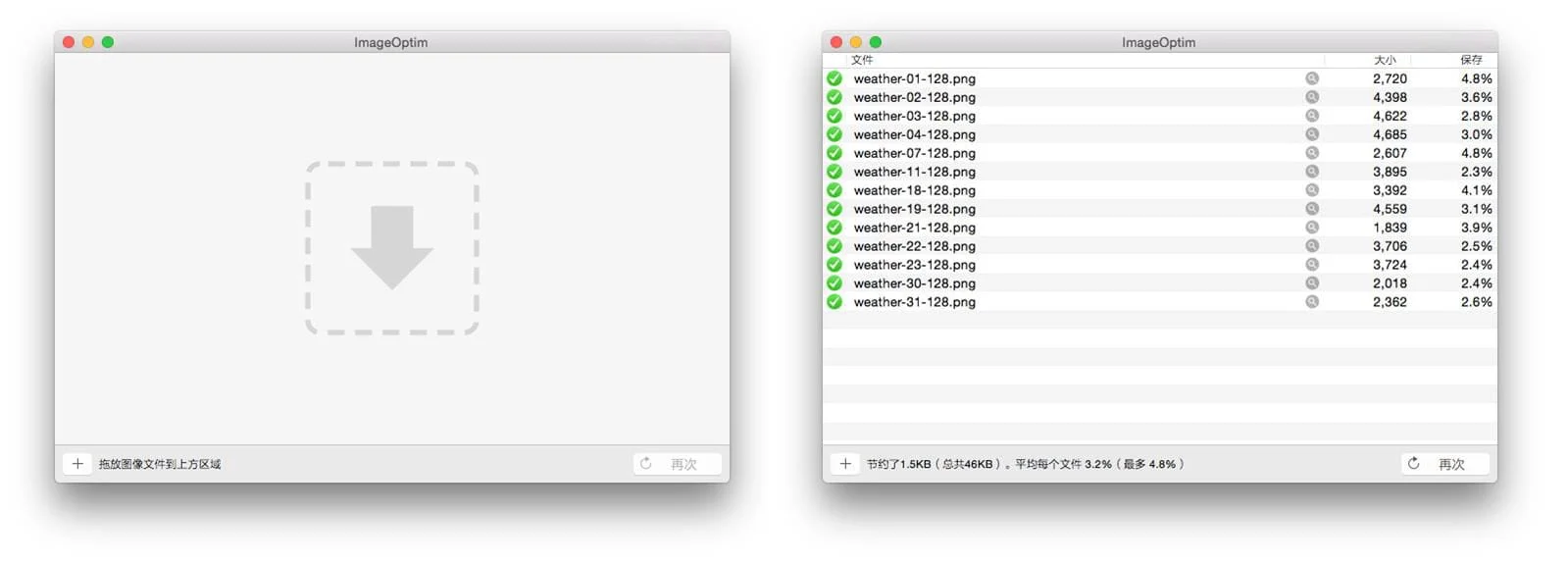
Task: Click magnifier icon for weather-01-128.png
Action: coord(1312,78)
